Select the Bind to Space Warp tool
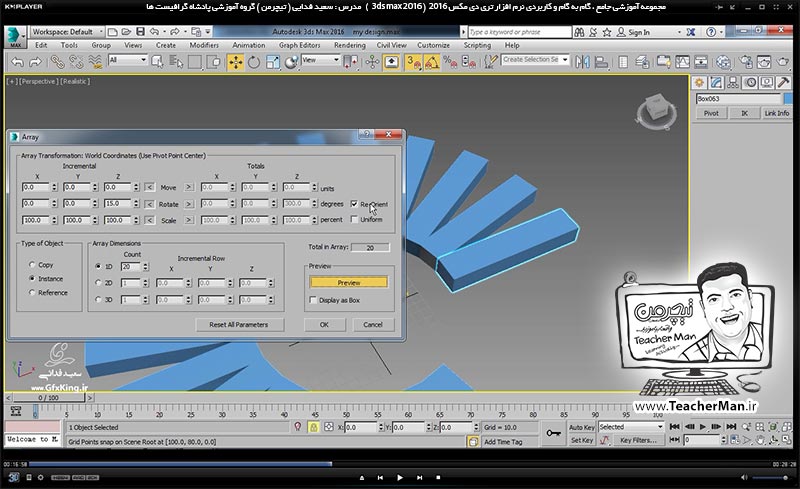 coord(95,62)
